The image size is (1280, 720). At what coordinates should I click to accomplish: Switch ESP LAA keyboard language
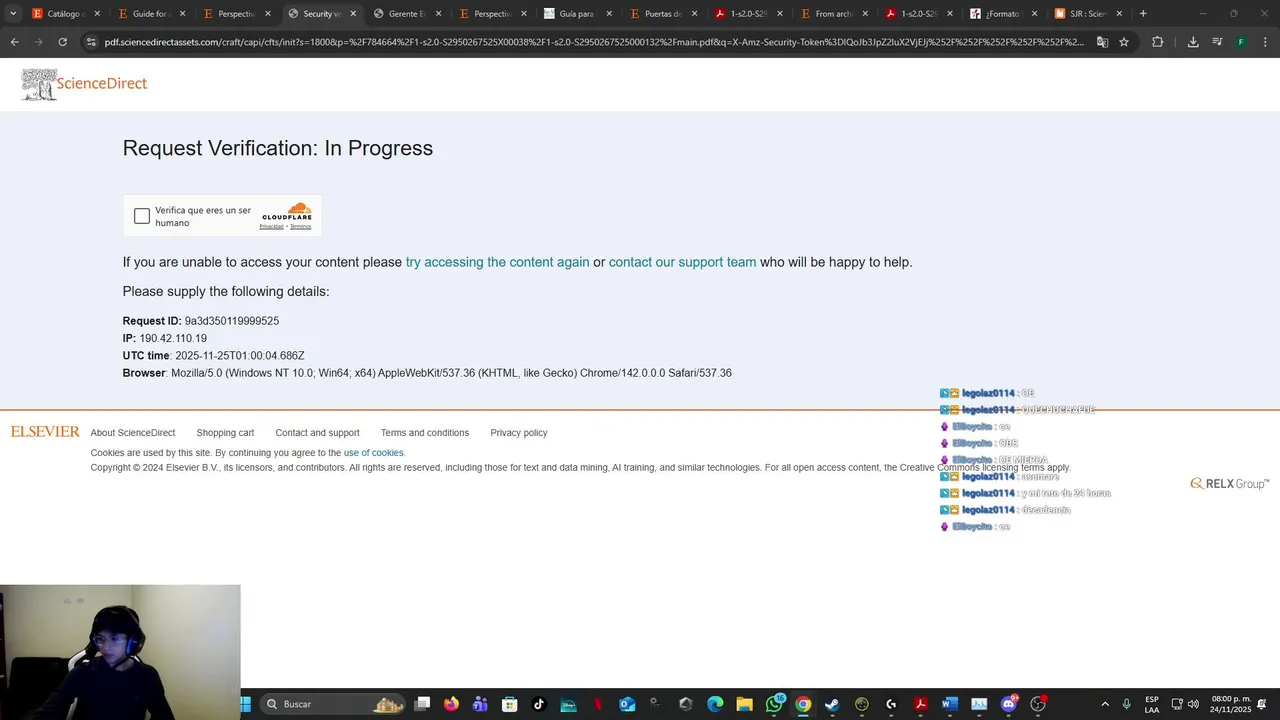(x=1152, y=704)
